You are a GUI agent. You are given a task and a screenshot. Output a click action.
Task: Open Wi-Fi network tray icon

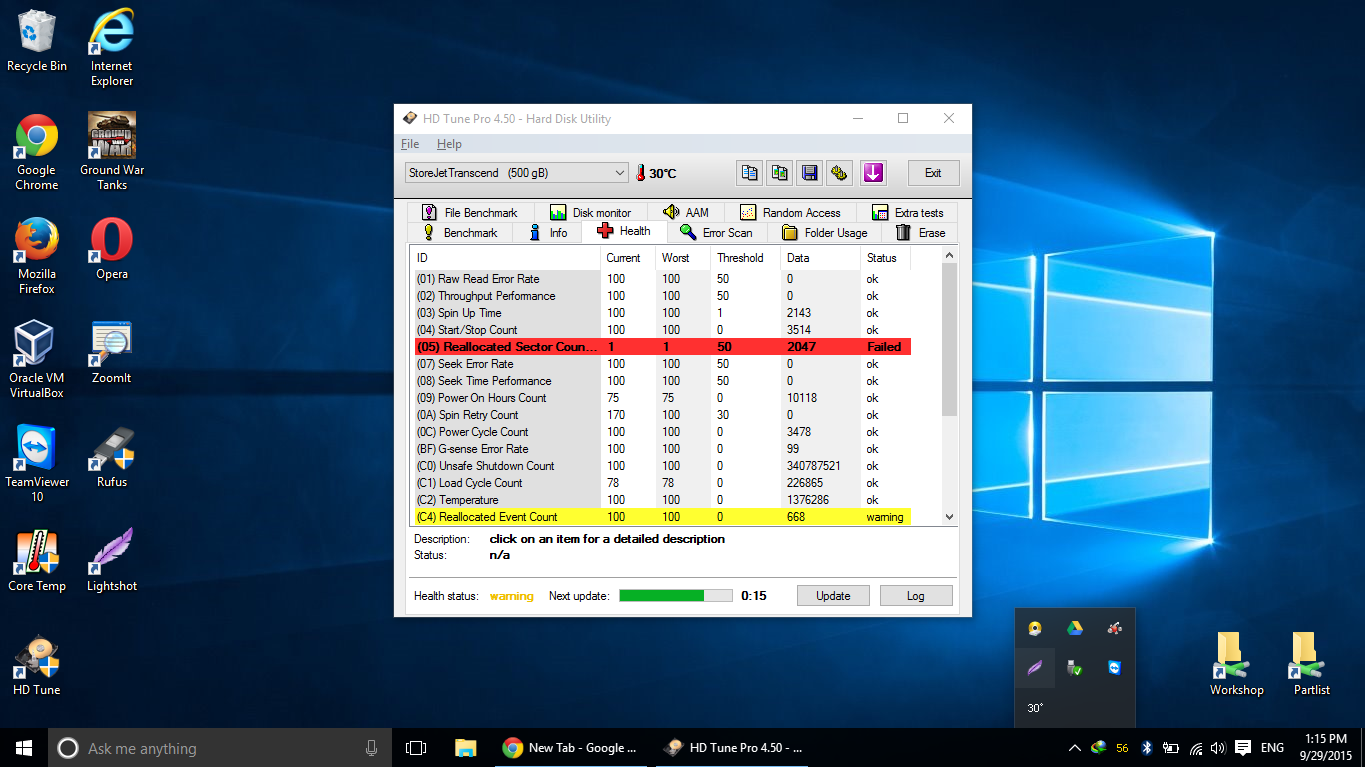[1196, 748]
